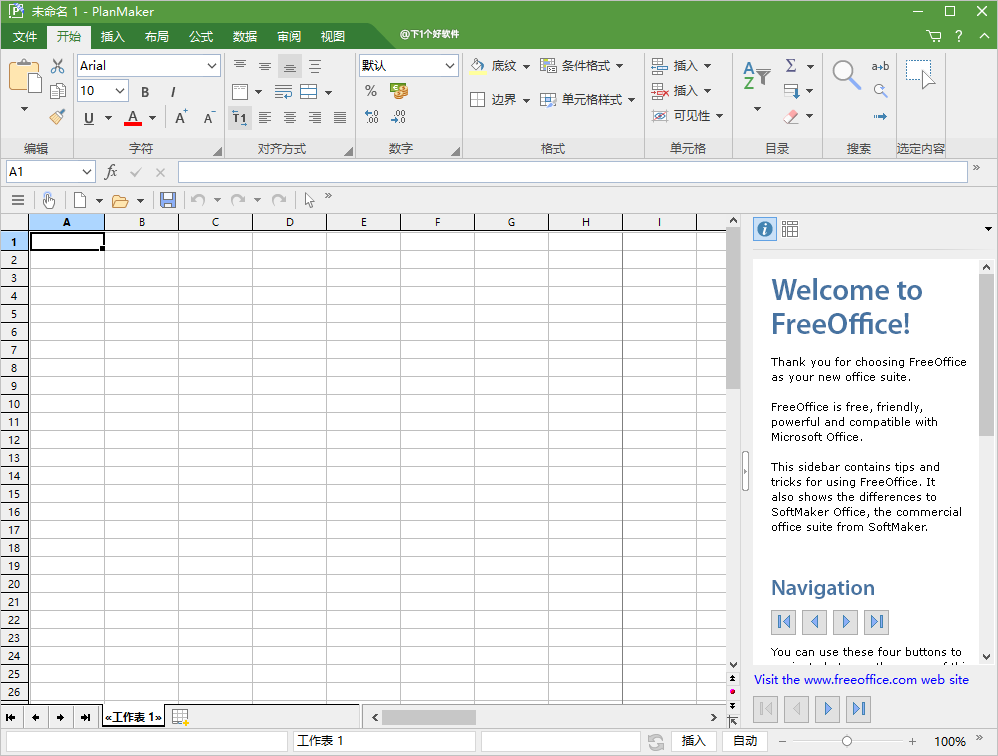
Task: Click the currency coins format icon
Action: coord(399,91)
